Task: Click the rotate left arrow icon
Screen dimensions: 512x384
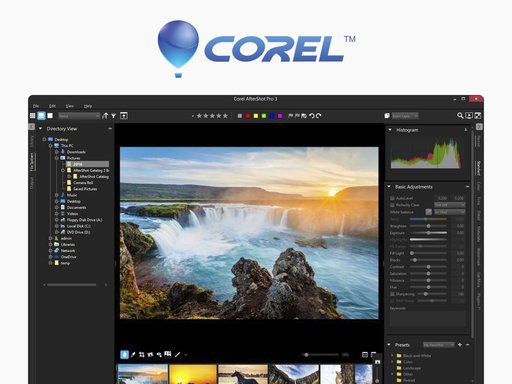Action: 312,116
